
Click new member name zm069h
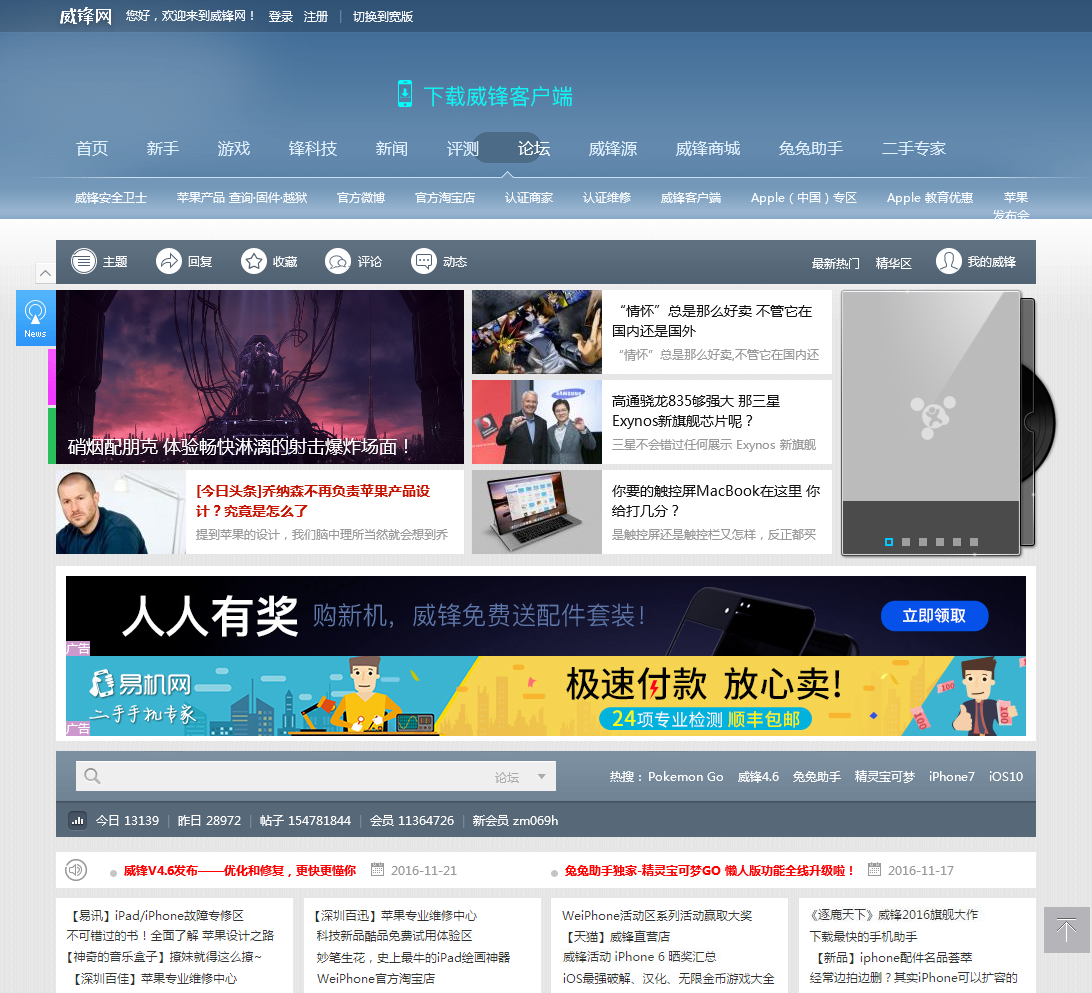point(535,820)
